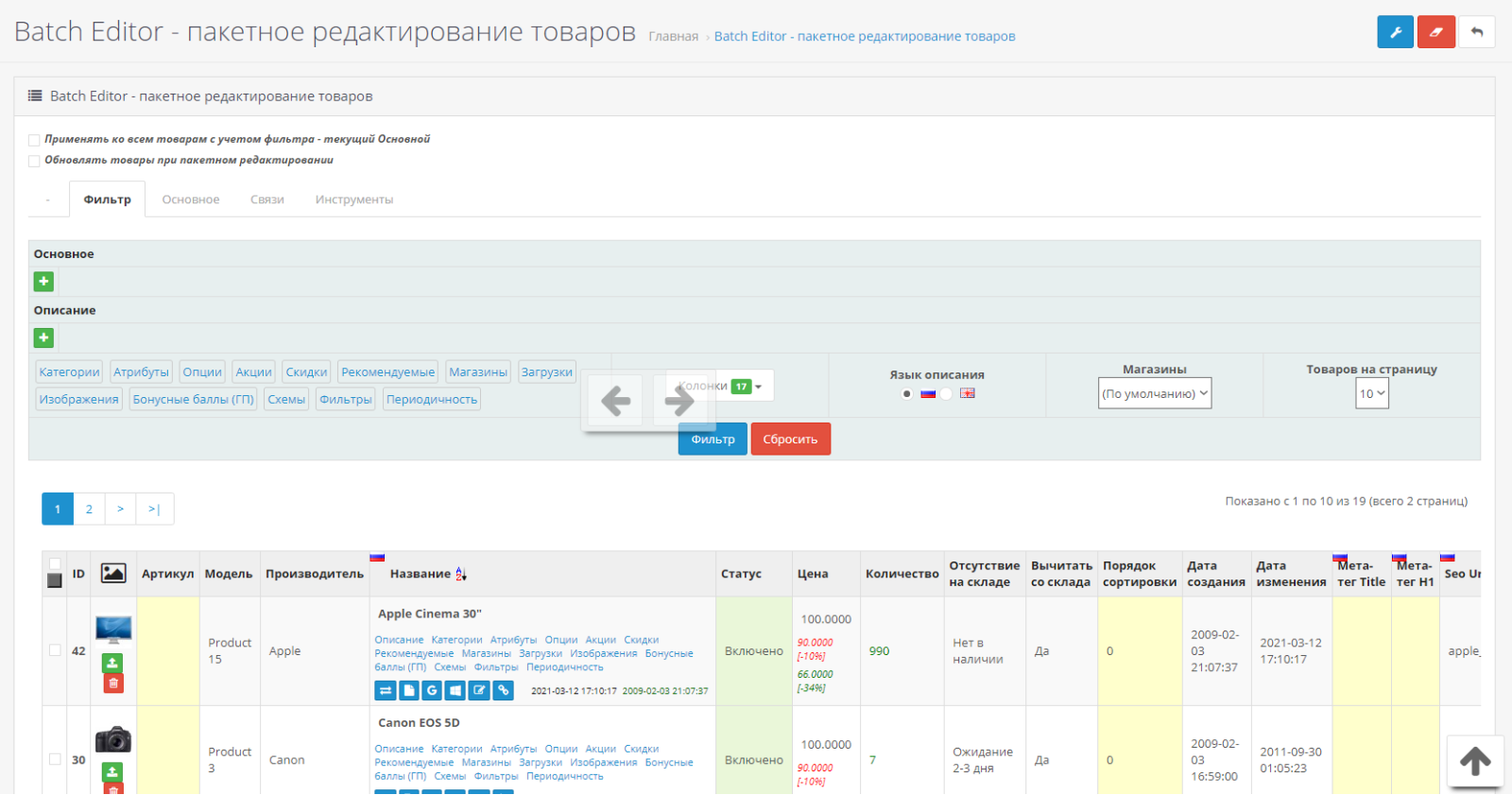1512x795 pixels.
Task: Upload image for product 42
Action: pos(112,663)
